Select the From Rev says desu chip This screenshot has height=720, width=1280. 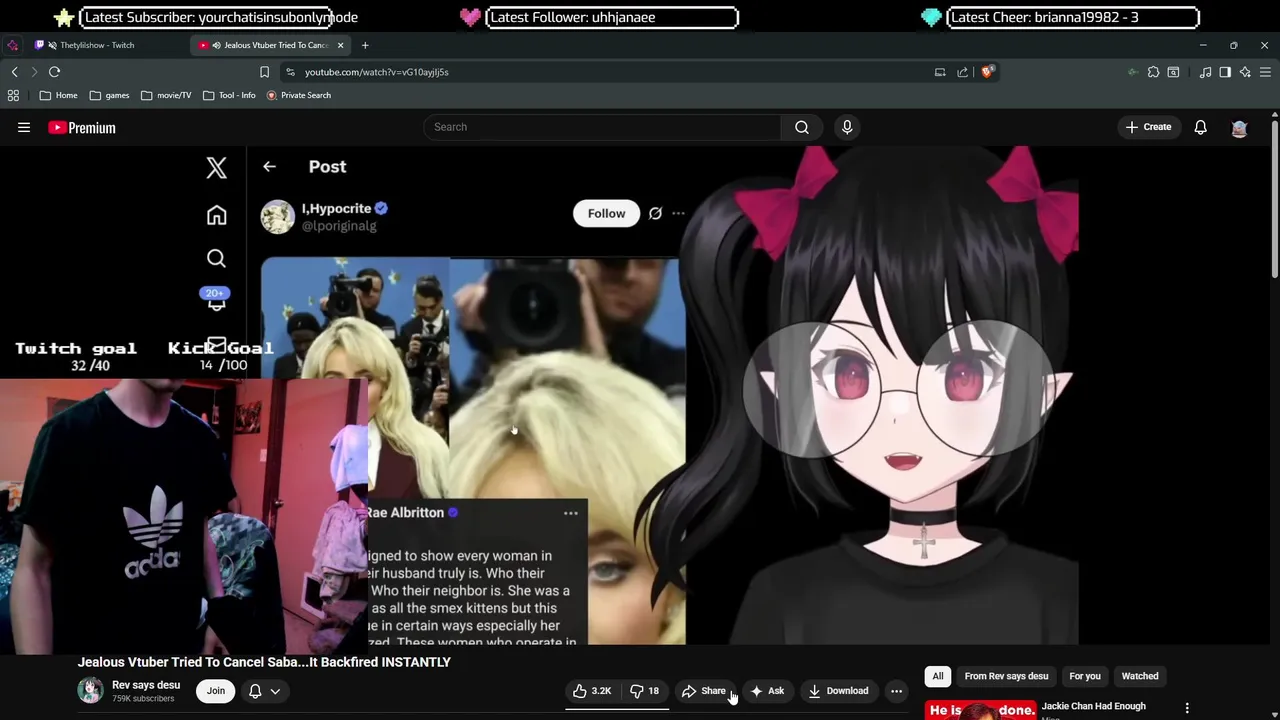[1006, 676]
